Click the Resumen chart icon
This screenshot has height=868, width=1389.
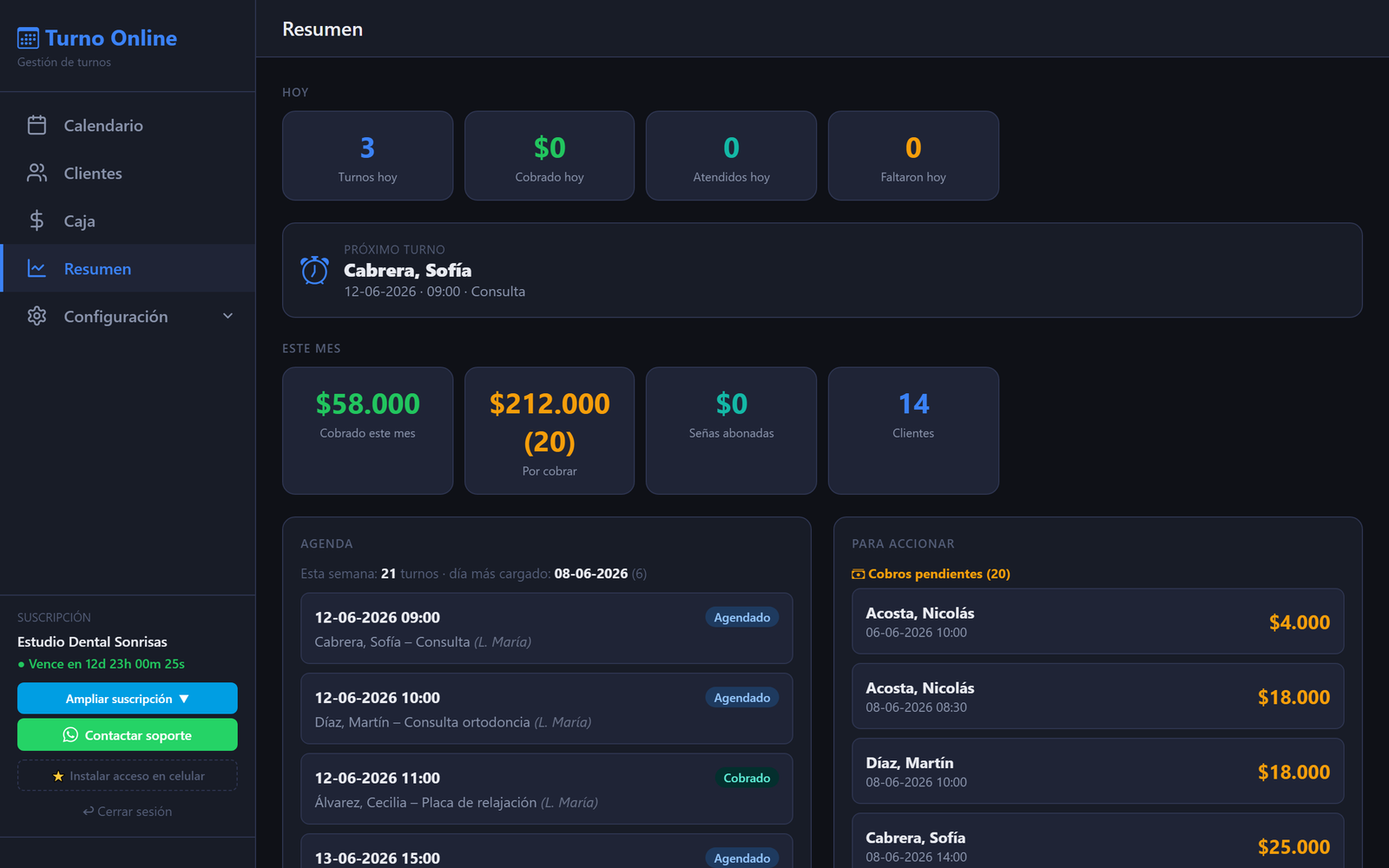pyautogui.click(x=36, y=268)
